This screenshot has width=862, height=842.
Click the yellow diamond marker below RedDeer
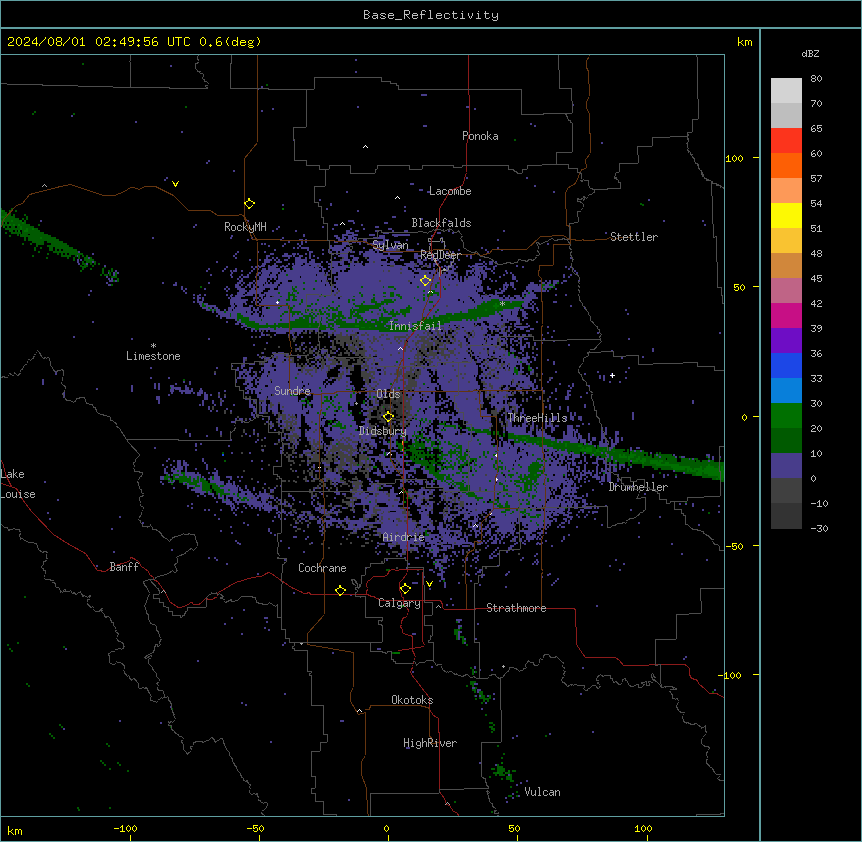point(426,281)
